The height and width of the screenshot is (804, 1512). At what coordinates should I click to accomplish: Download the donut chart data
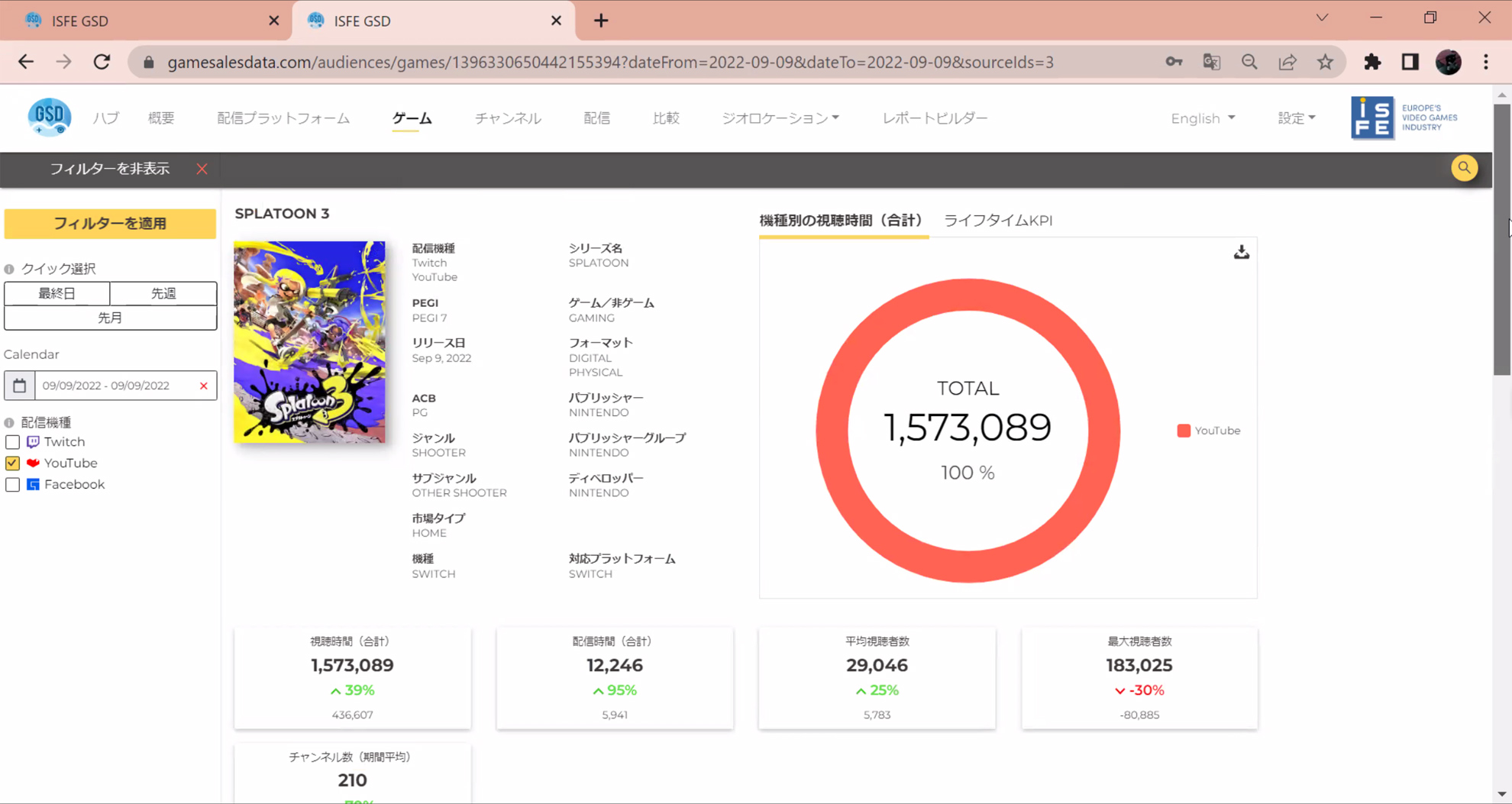1241,252
